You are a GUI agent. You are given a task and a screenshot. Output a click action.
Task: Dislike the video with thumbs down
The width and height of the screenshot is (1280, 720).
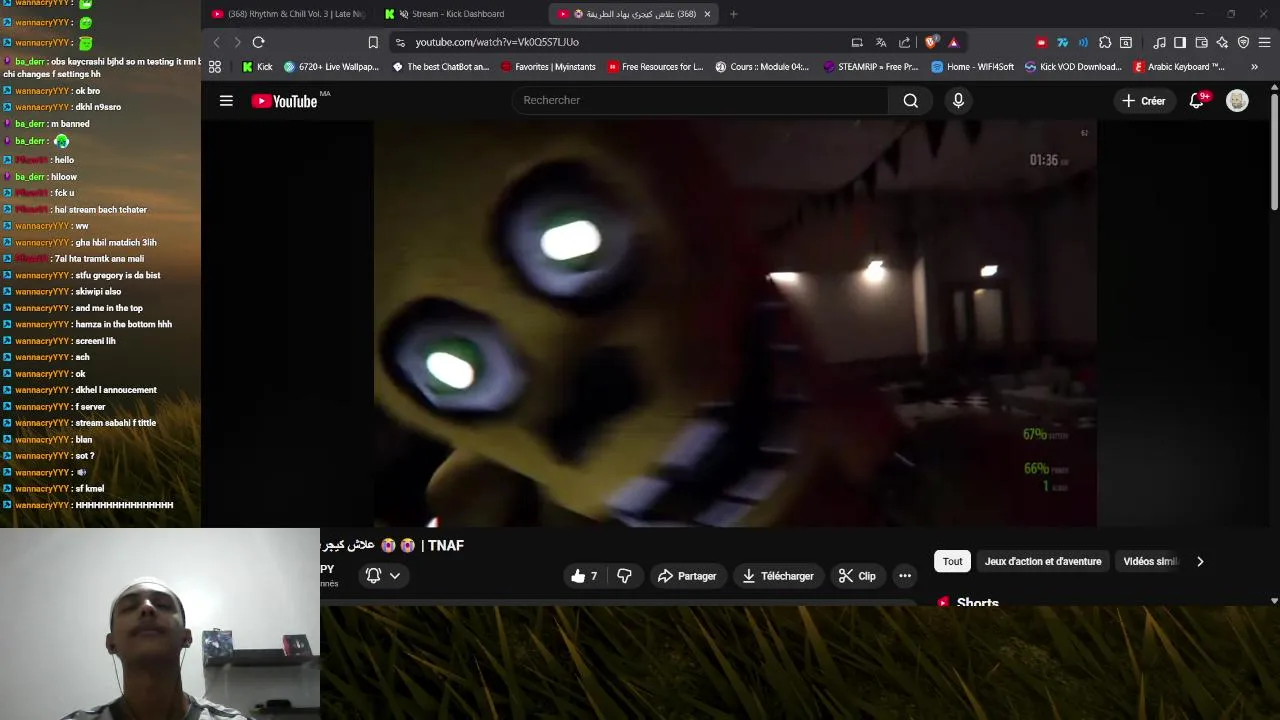(624, 576)
